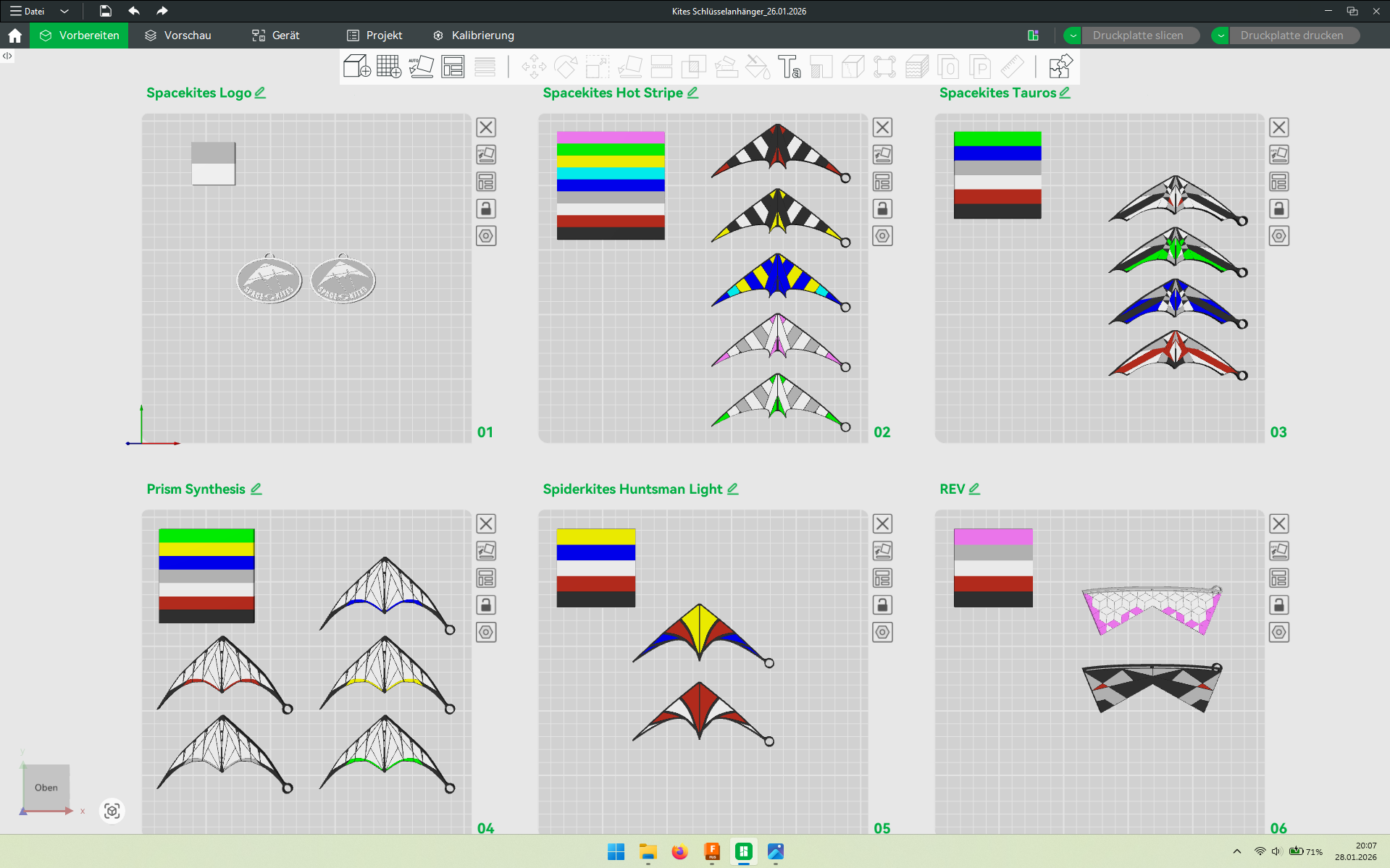1390x868 pixels.
Task: Open the Kalibrierung tab
Action: 474,35
